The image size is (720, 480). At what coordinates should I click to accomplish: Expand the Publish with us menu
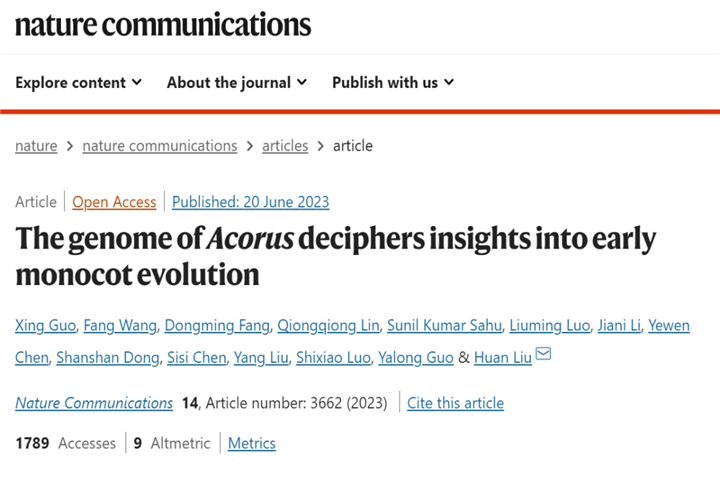click(x=393, y=83)
